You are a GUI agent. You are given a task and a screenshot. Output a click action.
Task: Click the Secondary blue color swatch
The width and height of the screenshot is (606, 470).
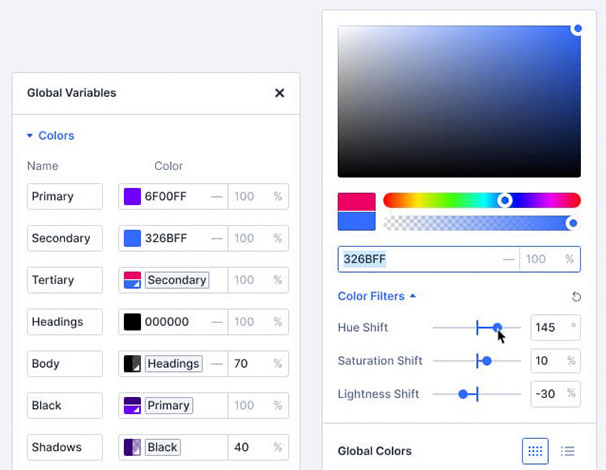(x=132, y=239)
